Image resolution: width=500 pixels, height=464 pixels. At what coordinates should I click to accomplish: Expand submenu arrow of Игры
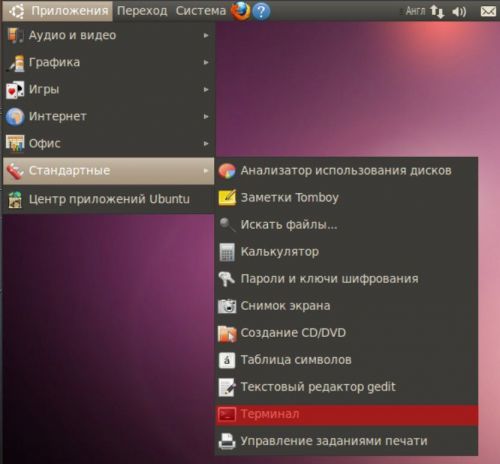coord(206,89)
